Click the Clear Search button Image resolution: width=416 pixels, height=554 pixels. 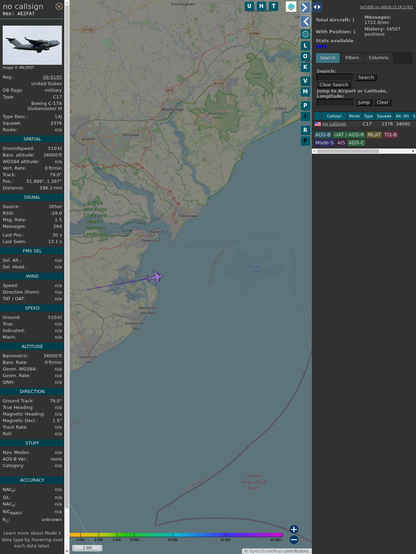[334, 84]
